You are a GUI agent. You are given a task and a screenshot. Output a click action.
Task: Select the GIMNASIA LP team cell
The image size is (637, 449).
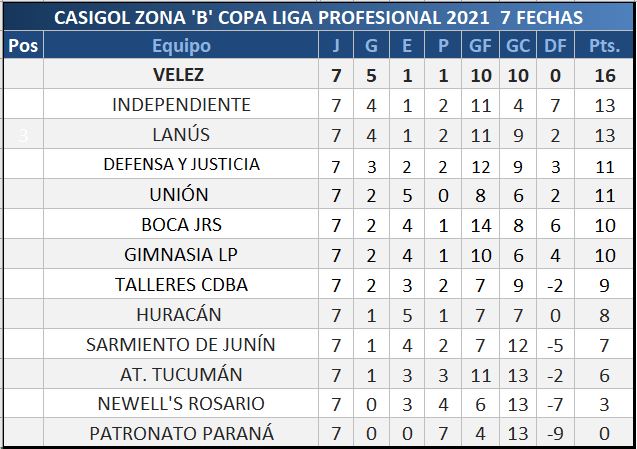tap(181, 255)
